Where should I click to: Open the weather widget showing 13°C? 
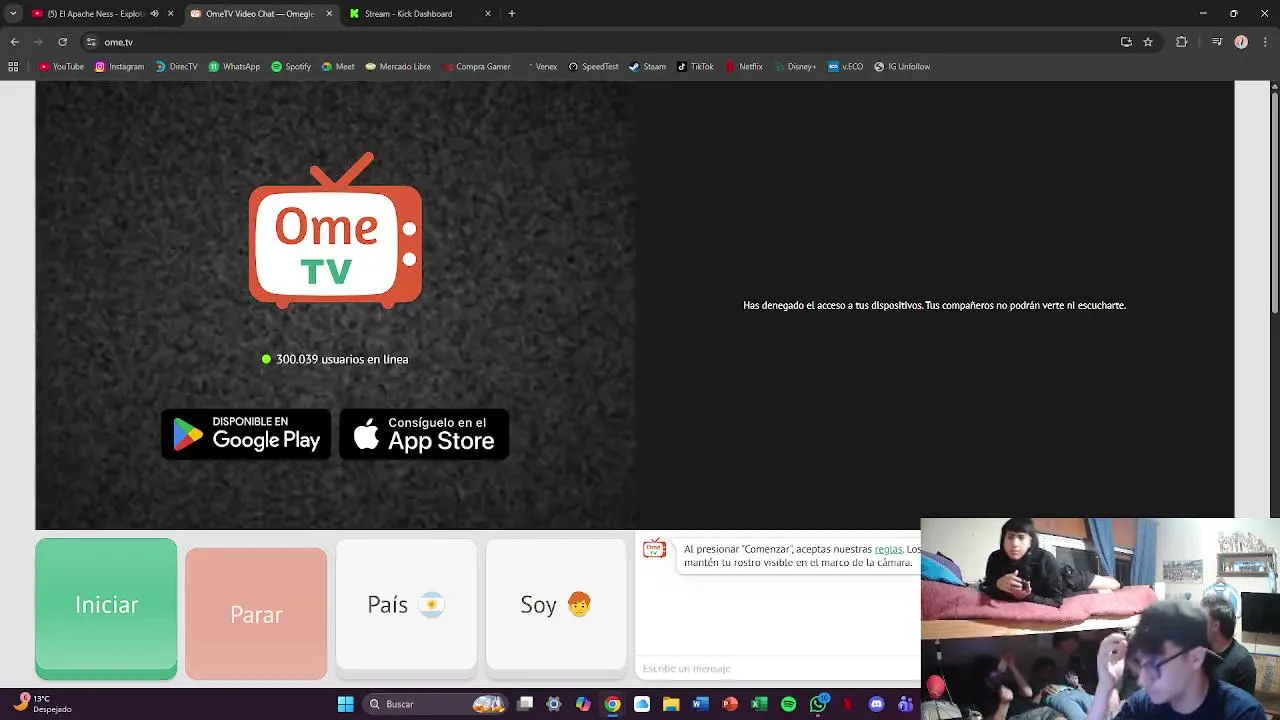(42, 704)
